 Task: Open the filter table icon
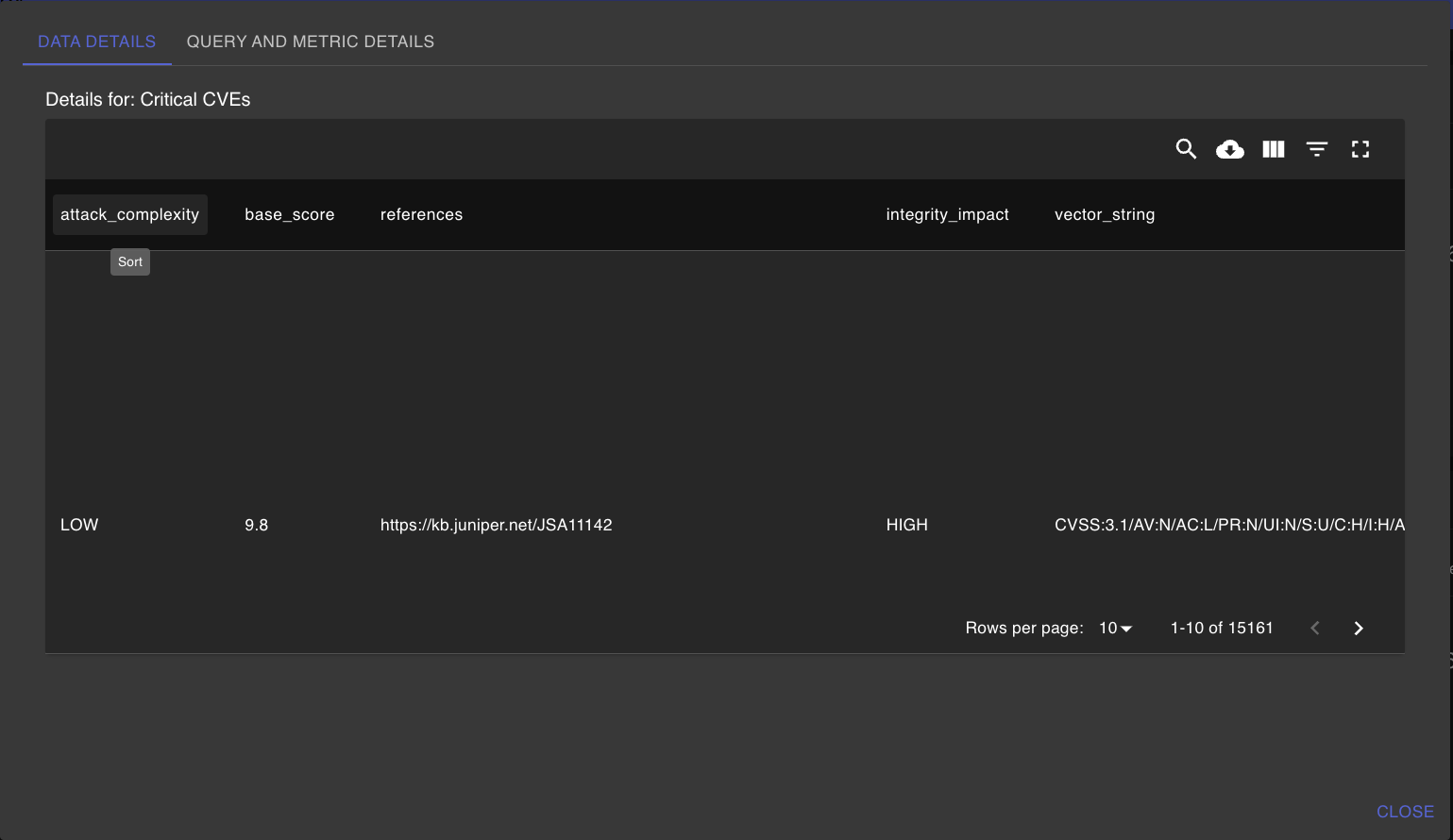[1316, 149]
